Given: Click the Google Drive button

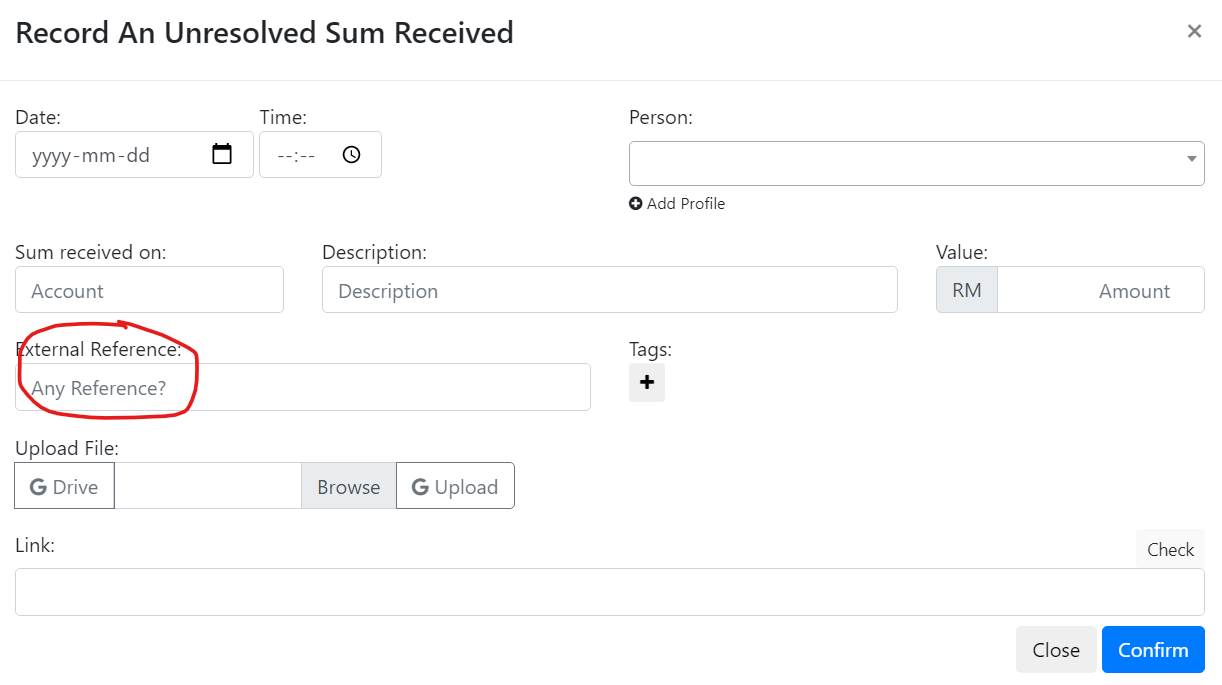Looking at the screenshot, I should [x=64, y=486].
